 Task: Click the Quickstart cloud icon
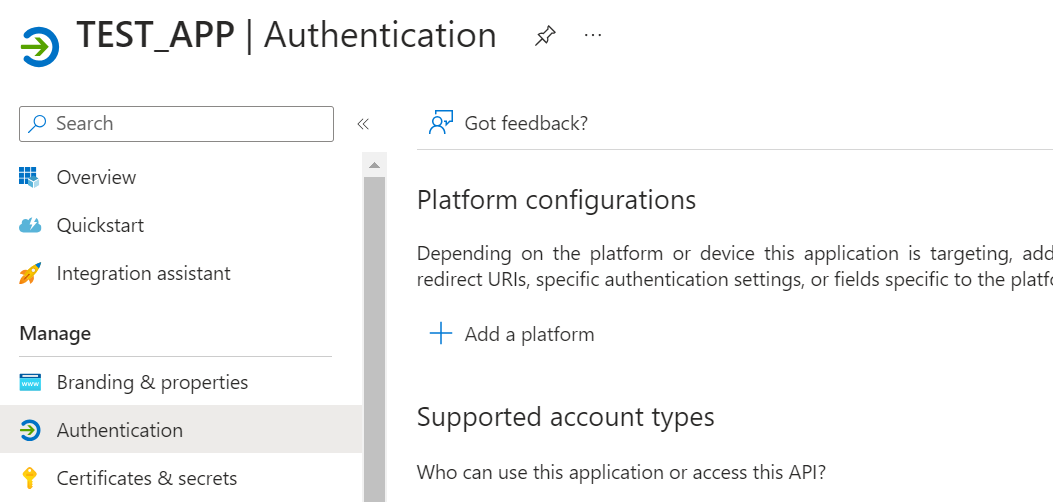coord(30,225)
